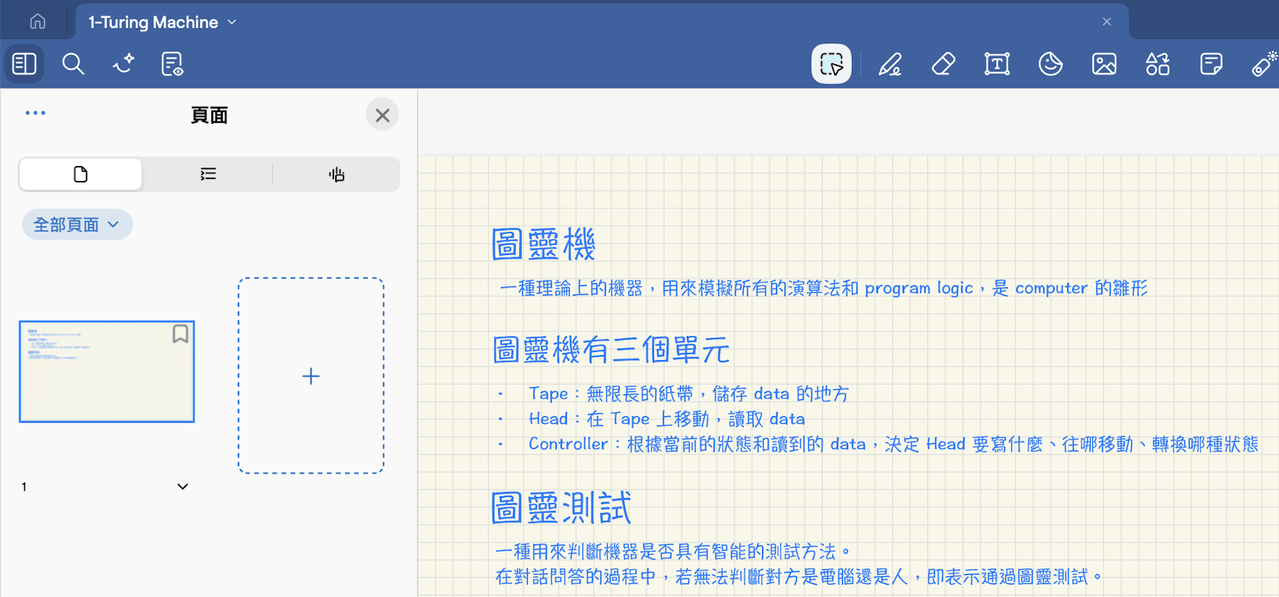Select the laser pointer tool
This screenshot has height=597, width=1279.
coord(1264,64)
